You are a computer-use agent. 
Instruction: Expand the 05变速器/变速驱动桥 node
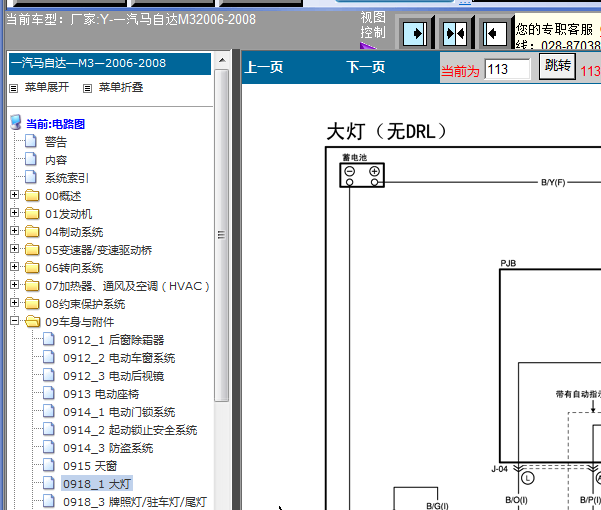[15, 249]
